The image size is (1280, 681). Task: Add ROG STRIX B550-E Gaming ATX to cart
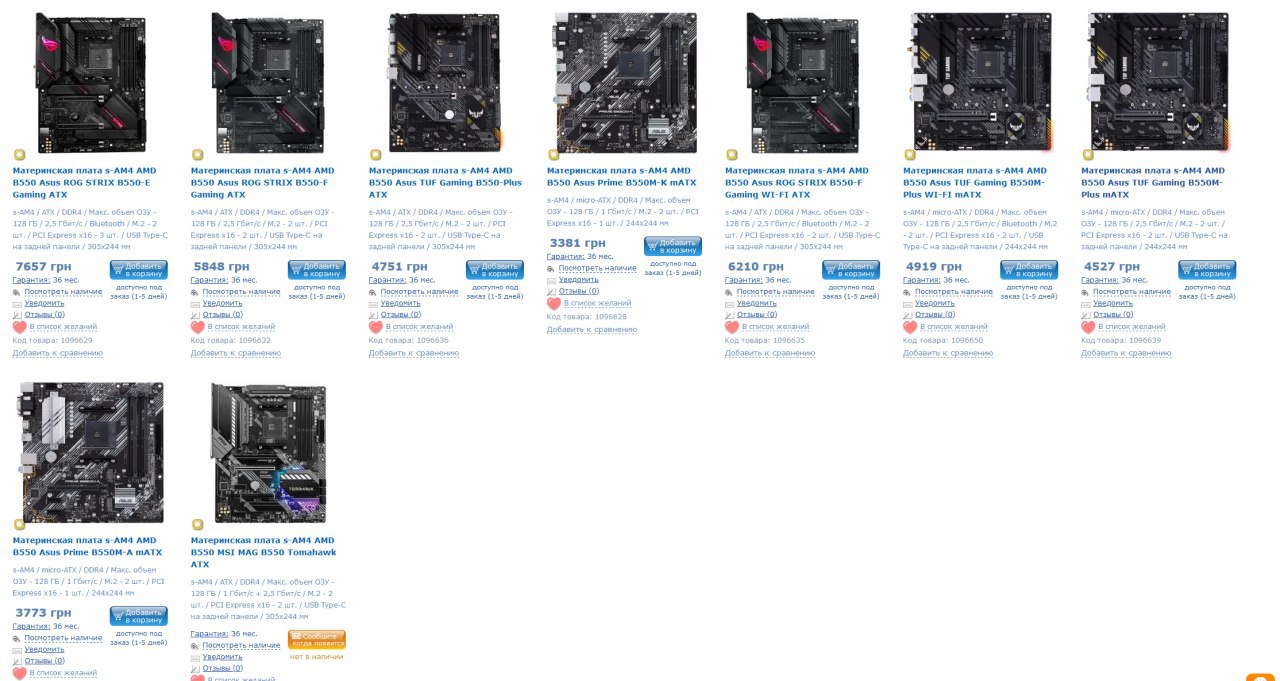pos(139,270)
